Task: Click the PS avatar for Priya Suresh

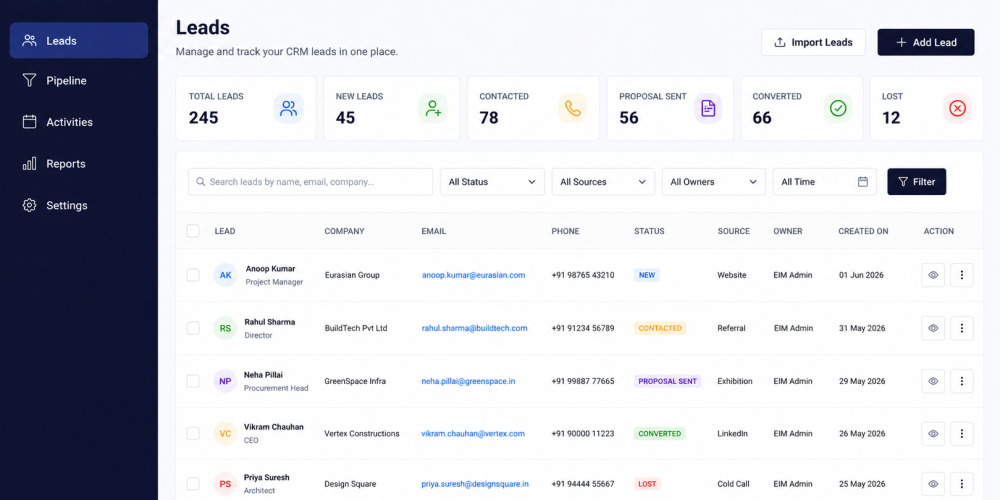Action: click(x=225, y=484)
